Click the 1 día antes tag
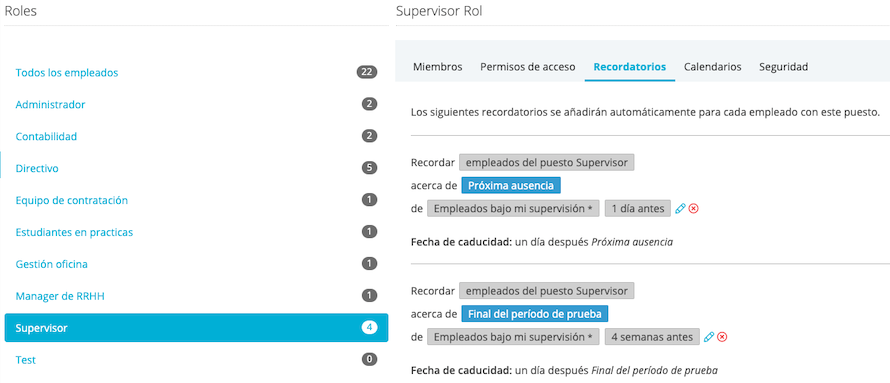Image resolution: width=890 pixels, height=383 pixels. click(637, 209)
